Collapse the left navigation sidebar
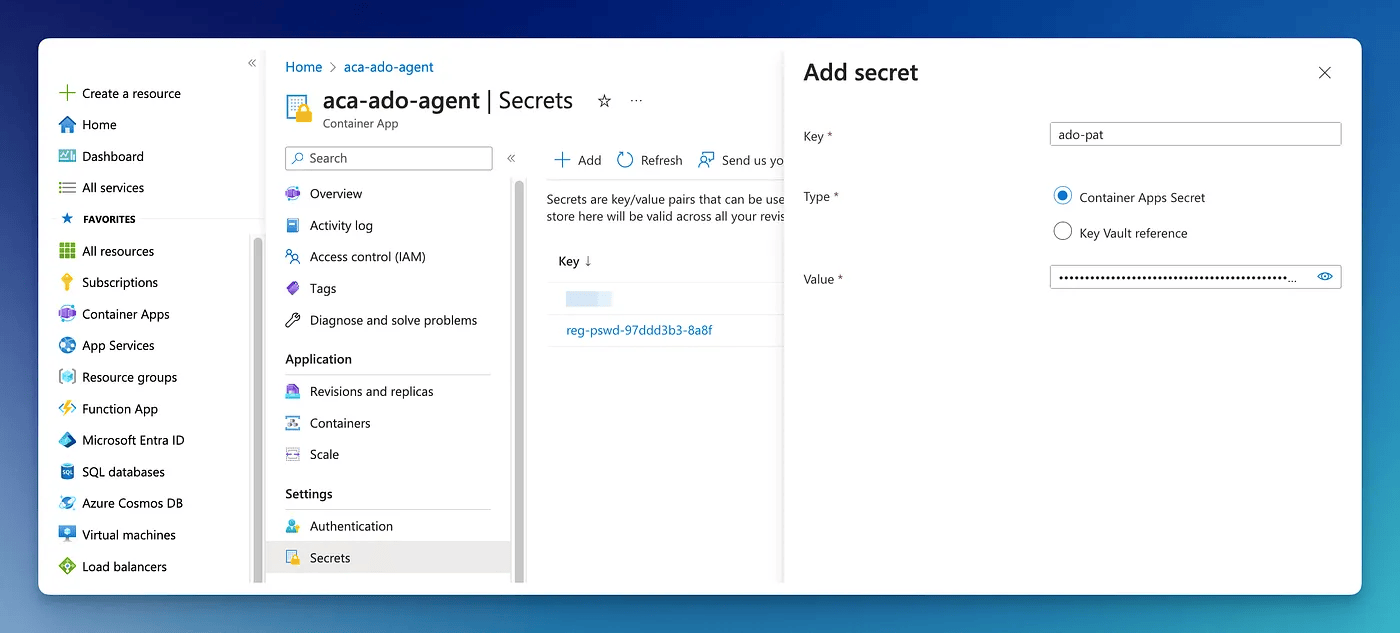 [x=252, y=62]
